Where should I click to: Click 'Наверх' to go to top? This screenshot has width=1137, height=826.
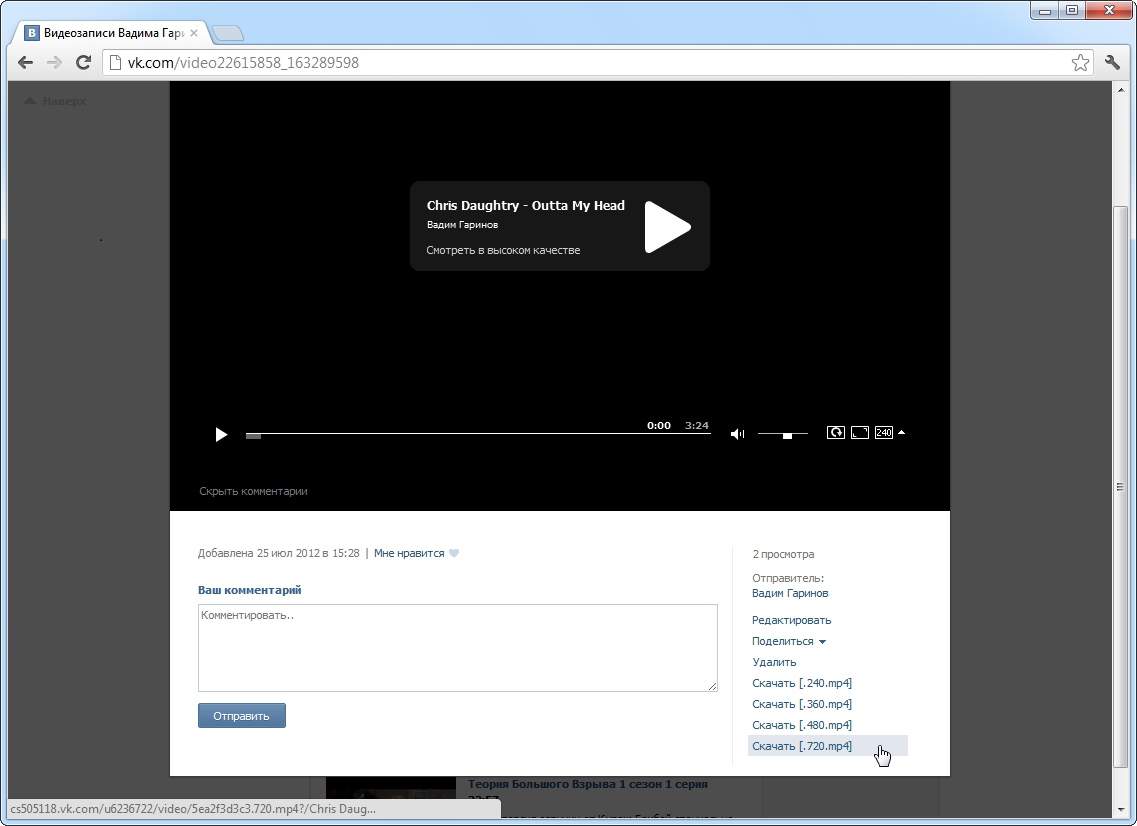tap(55, 101)
